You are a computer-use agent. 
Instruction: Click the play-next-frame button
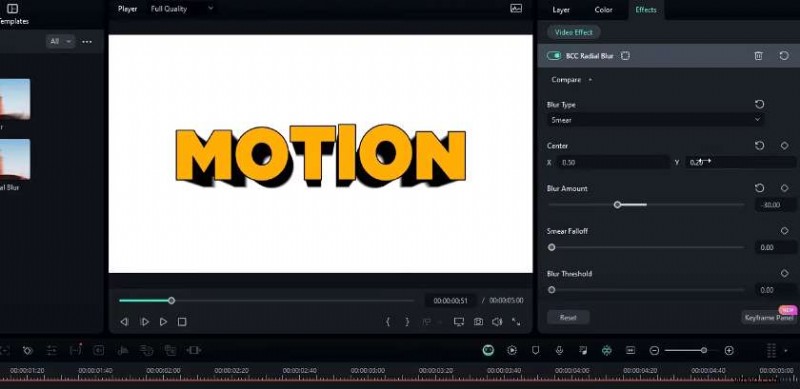pyautogui.click(x=144, y=322)
